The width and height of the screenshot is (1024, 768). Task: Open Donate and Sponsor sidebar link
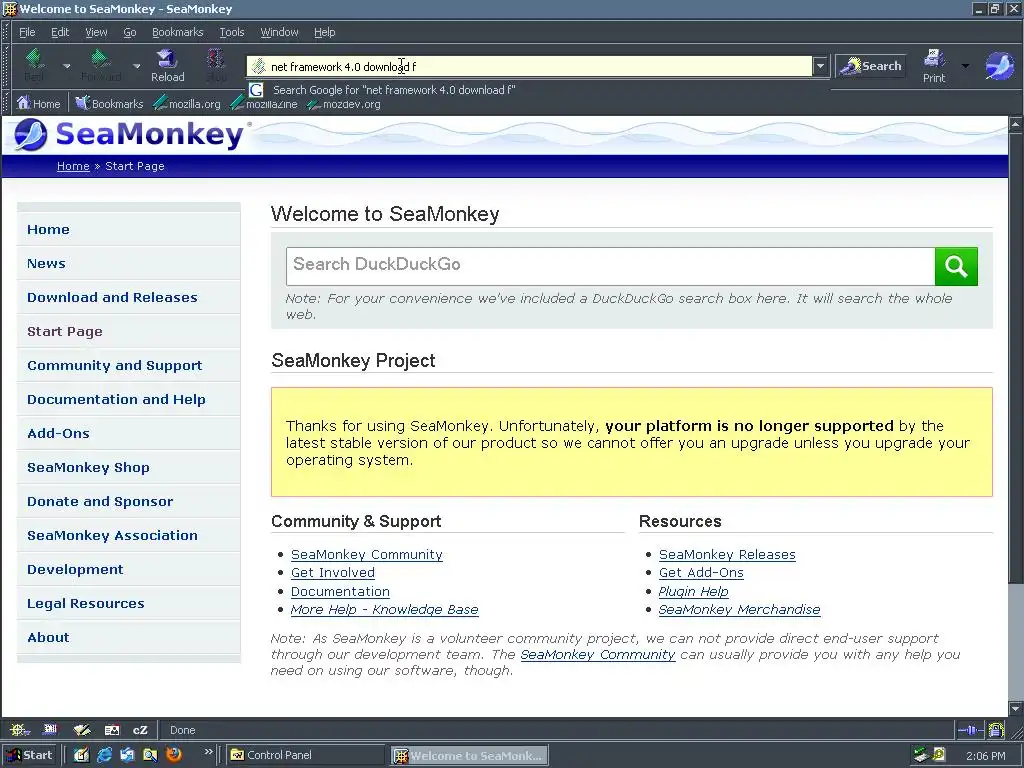tap(100, 501)
